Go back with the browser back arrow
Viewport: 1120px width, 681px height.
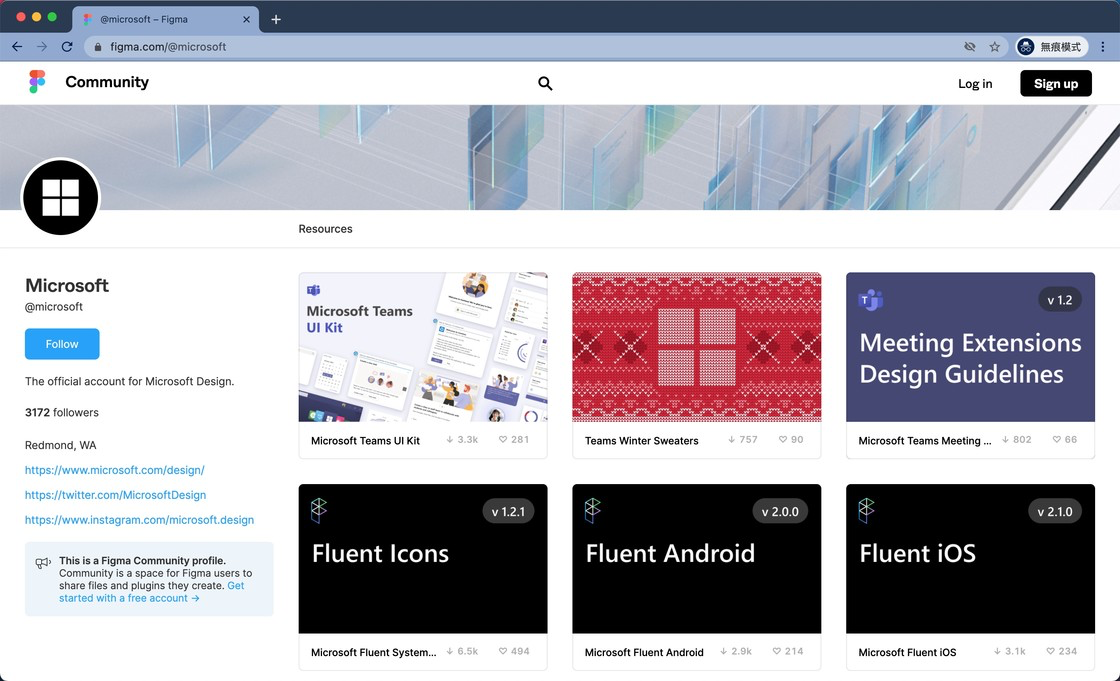(x=17, y=46)
